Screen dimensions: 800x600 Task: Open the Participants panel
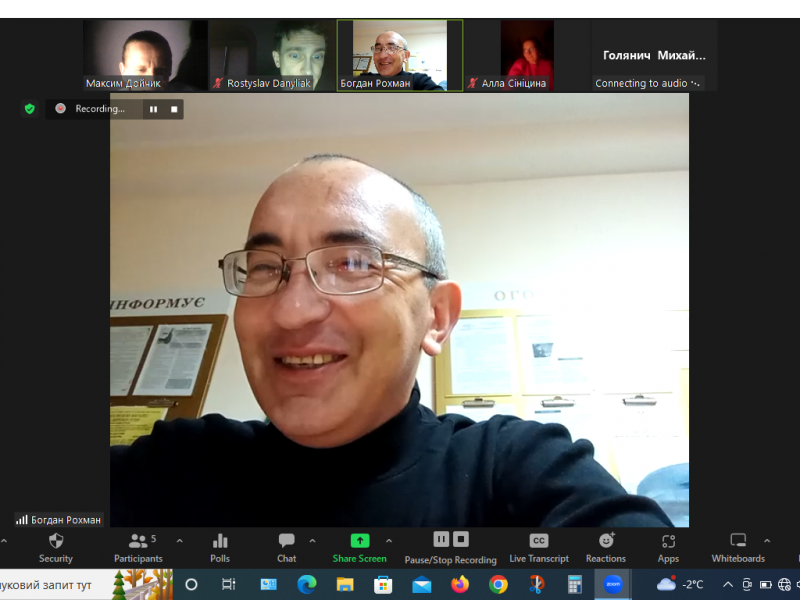138,546
